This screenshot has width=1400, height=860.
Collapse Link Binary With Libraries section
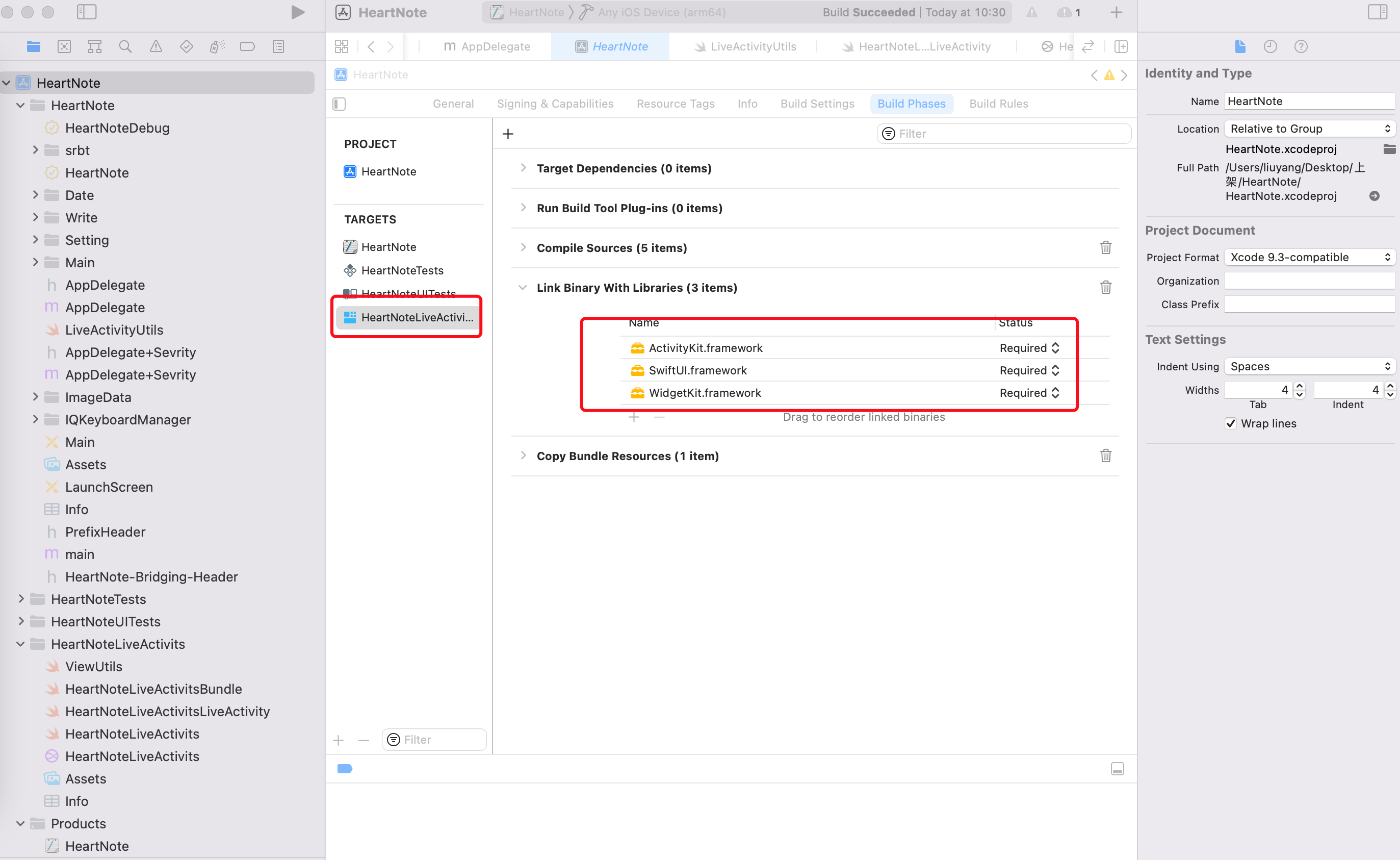click(x=523, y=287)
